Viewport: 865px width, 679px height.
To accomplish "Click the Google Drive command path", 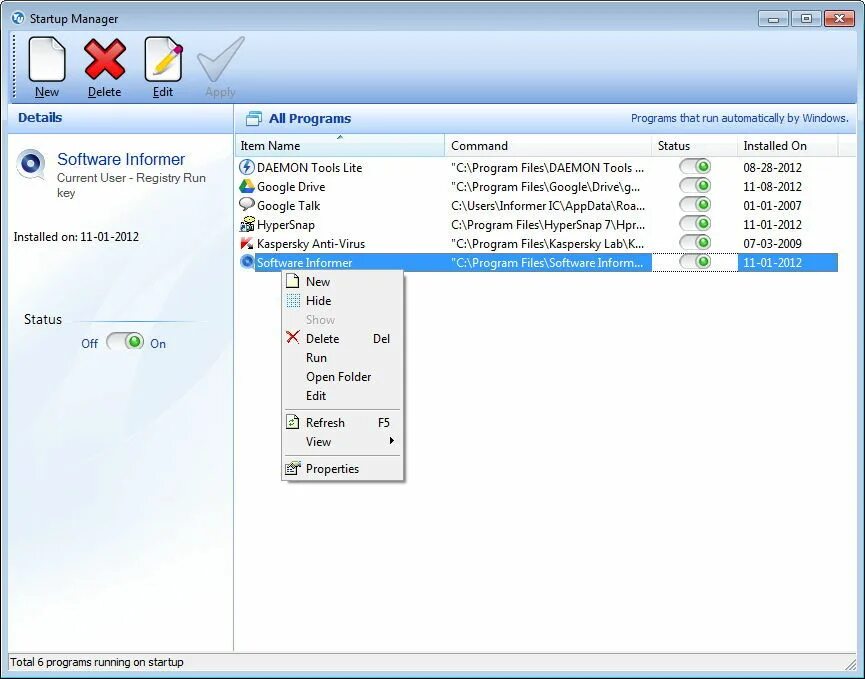I will (546, 186).
